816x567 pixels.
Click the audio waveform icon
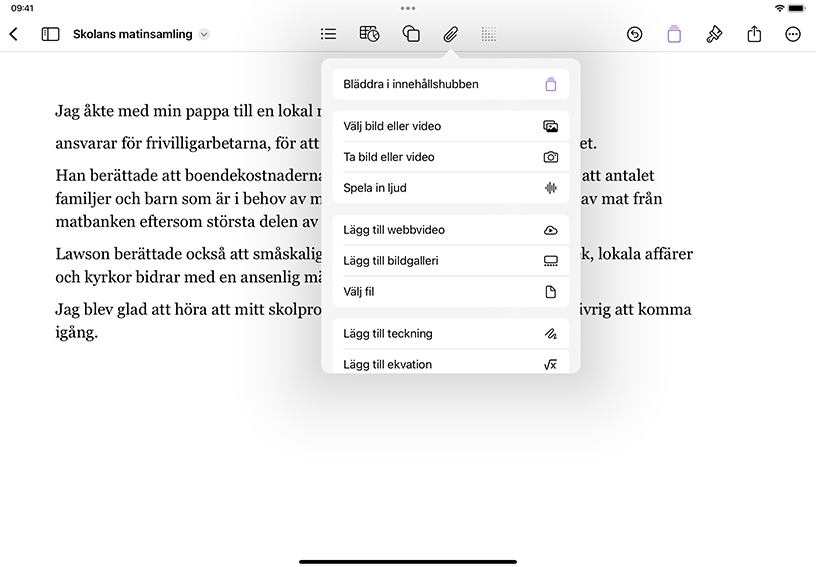[551, 188]
